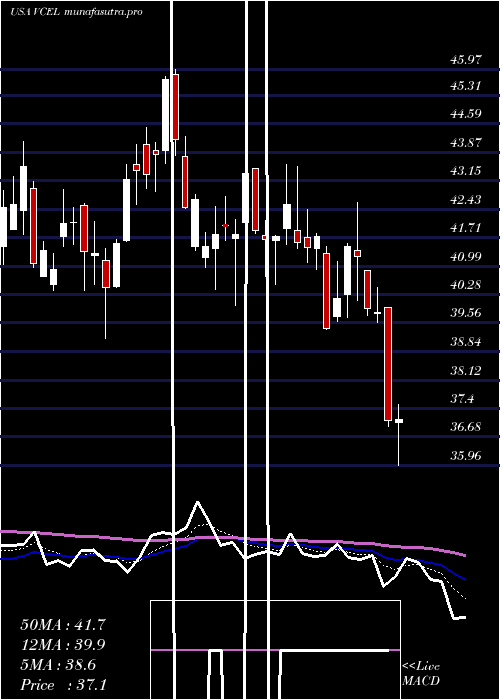Image resolution: width=500 pixels, height=700 pixels.
Task: Select the 45.97 price axis label
Action: [x=465, y=59]
